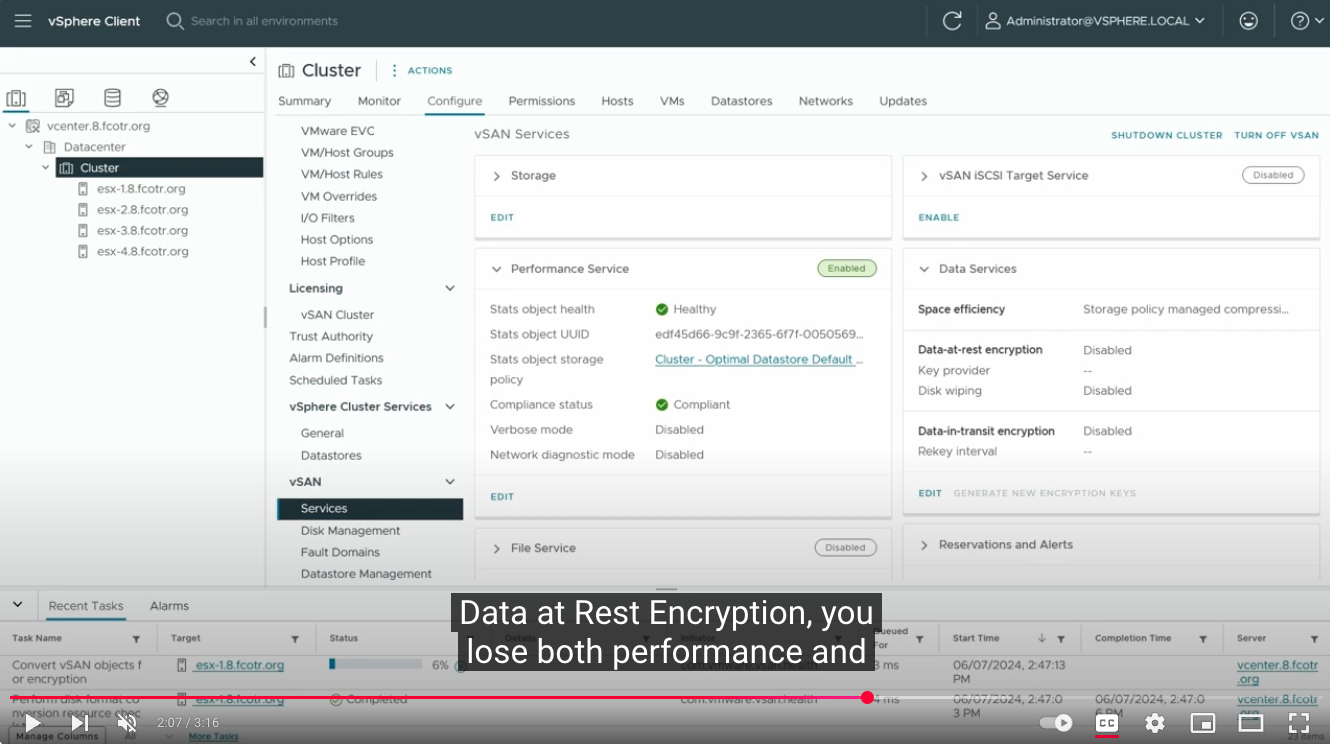Switch to the Datastores tab
This screenshot has width=1330, height=744.
tap(742, 101)
